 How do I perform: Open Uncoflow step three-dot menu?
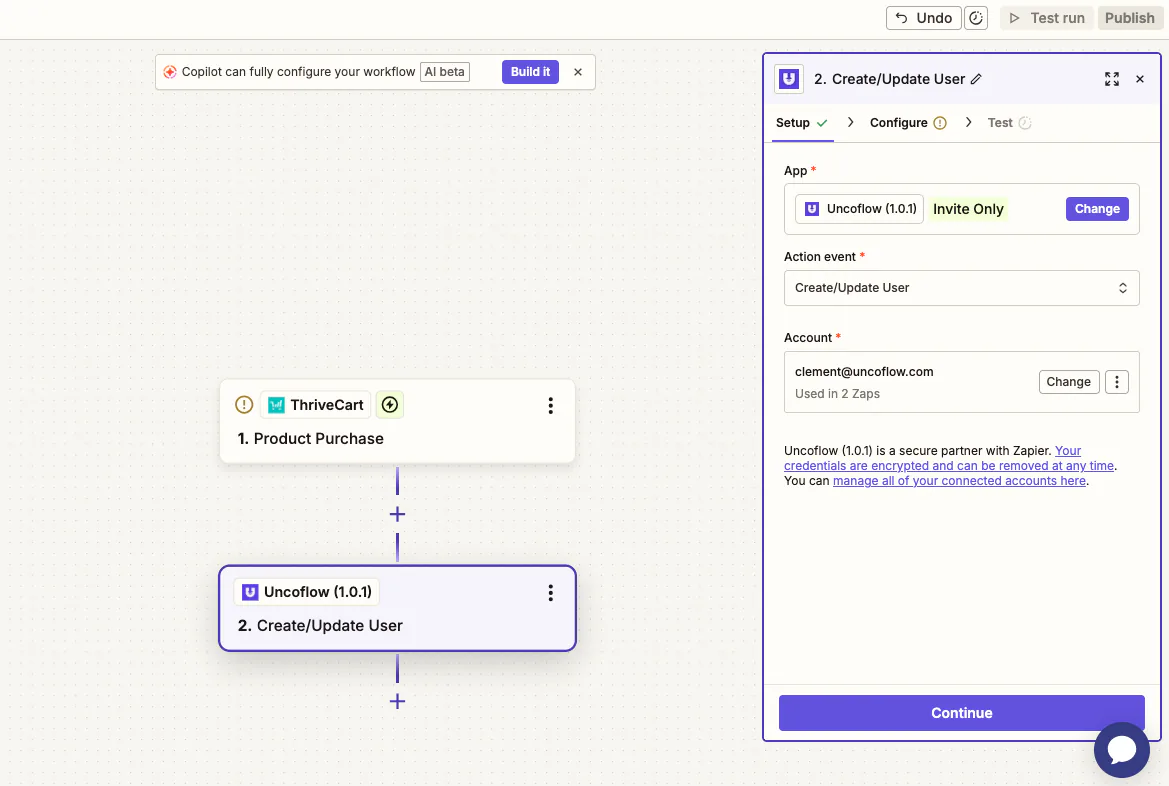[550, 592]
